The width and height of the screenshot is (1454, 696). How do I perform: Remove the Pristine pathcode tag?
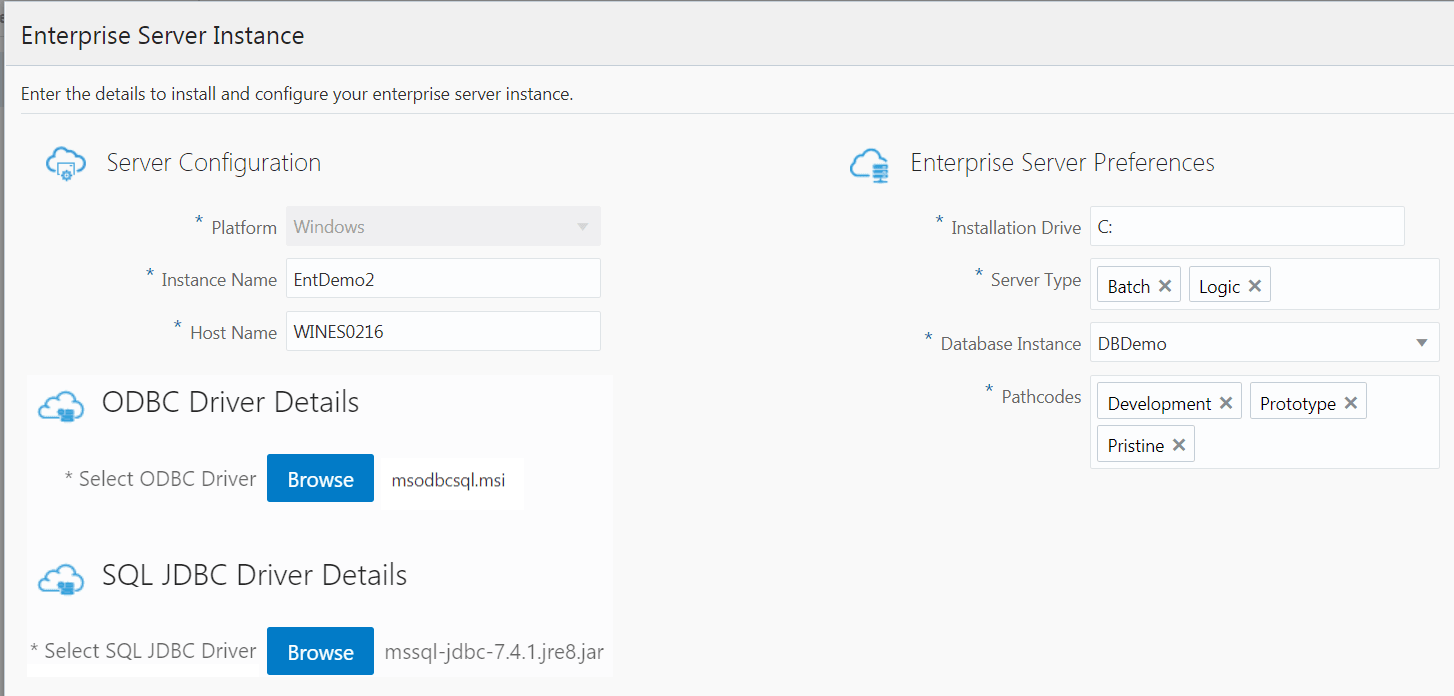[1178, 443]
